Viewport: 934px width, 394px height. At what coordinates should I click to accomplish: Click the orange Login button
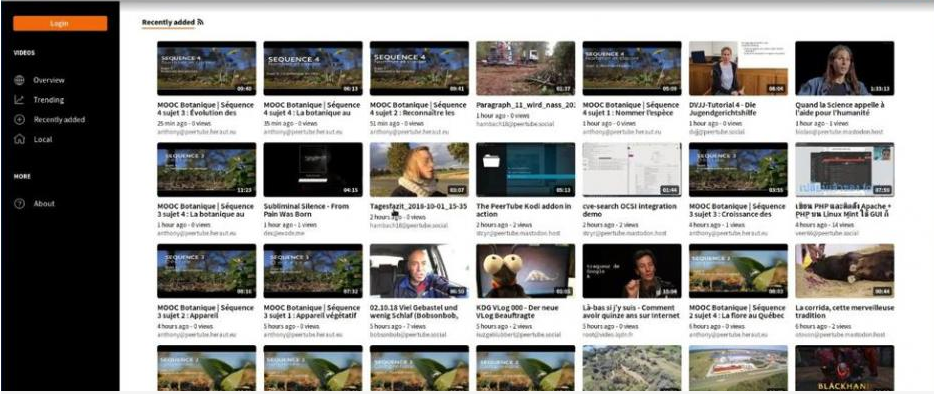coord(60,23)
